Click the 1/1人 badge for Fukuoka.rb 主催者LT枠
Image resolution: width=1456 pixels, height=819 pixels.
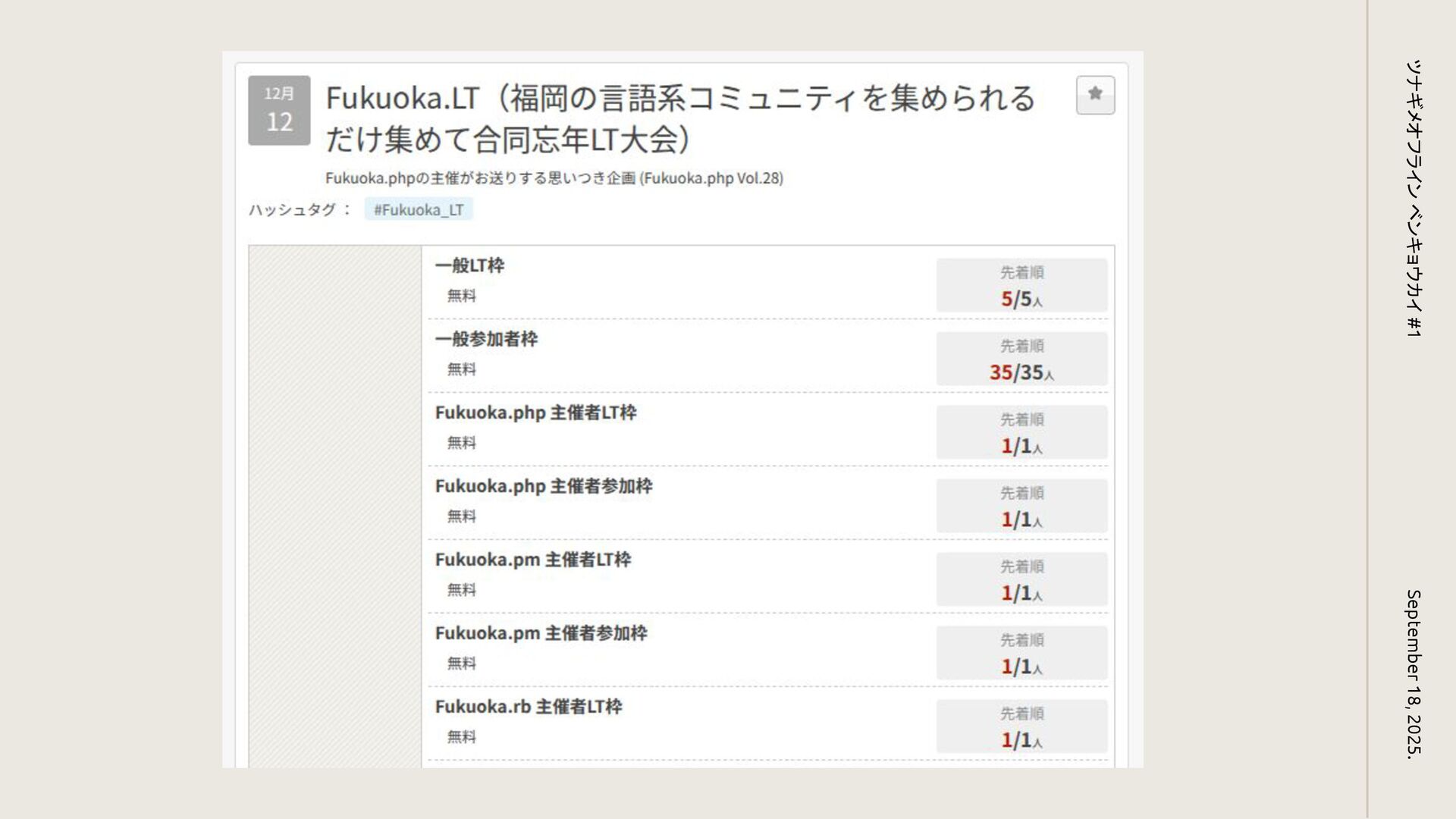pyautogui.click(x=1021, y=726)
